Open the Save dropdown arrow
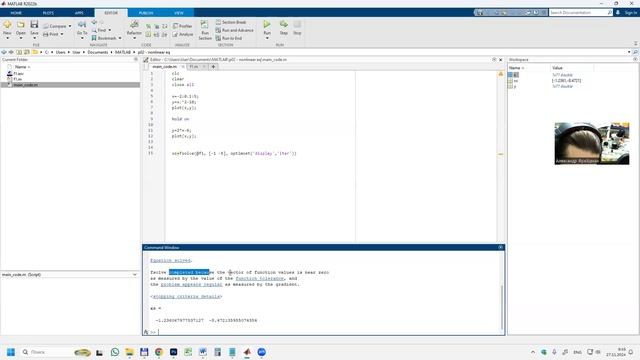 click(x=34, y=38)
